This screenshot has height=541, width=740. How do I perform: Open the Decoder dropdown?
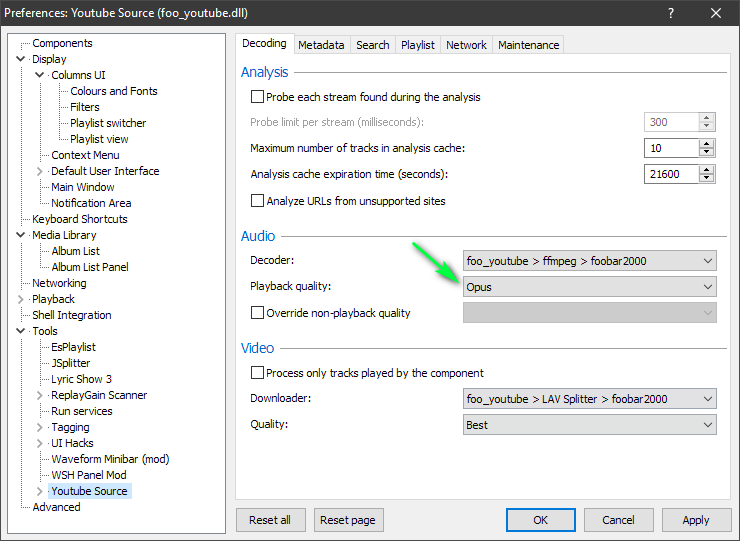tap(590, 261)
